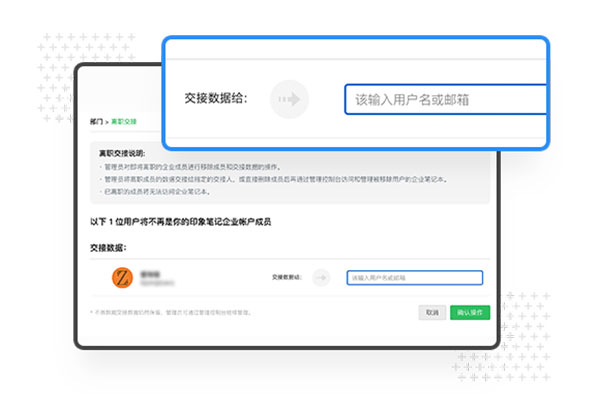Open the green 离职交接 breadcrumb
600x408 pixels.
point(124,121)
